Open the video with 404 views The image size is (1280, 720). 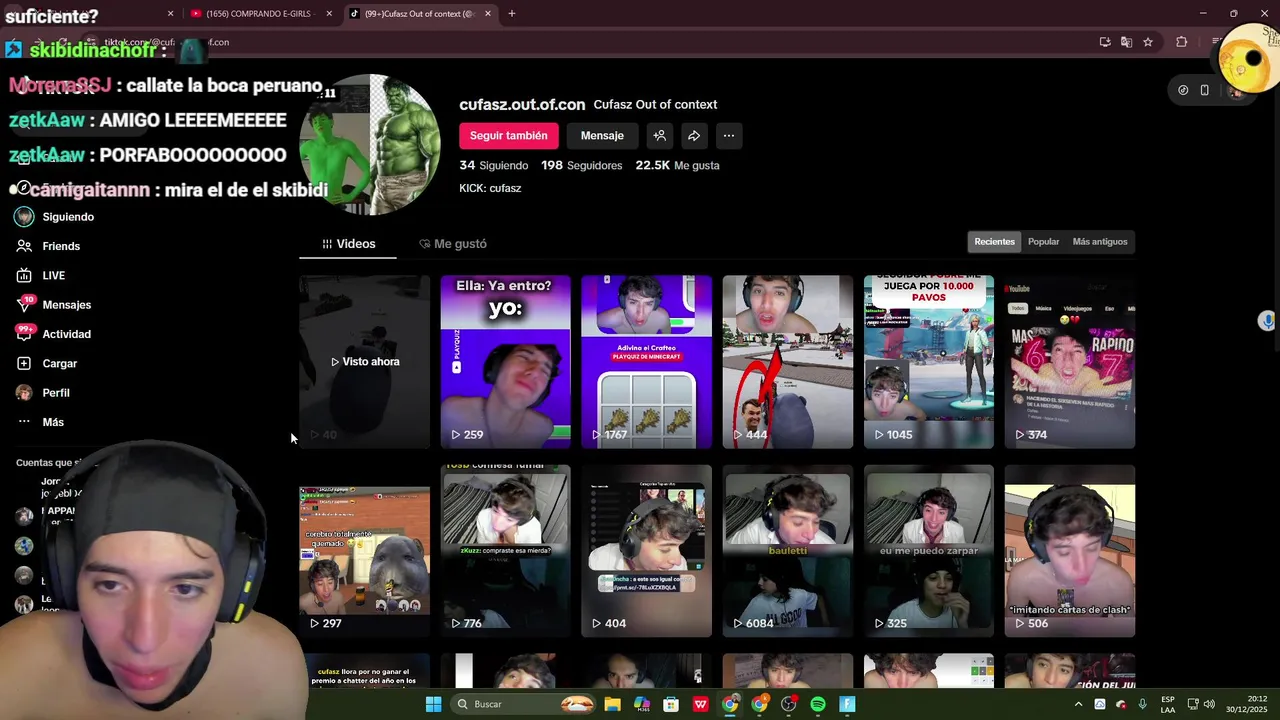(646, 551)
